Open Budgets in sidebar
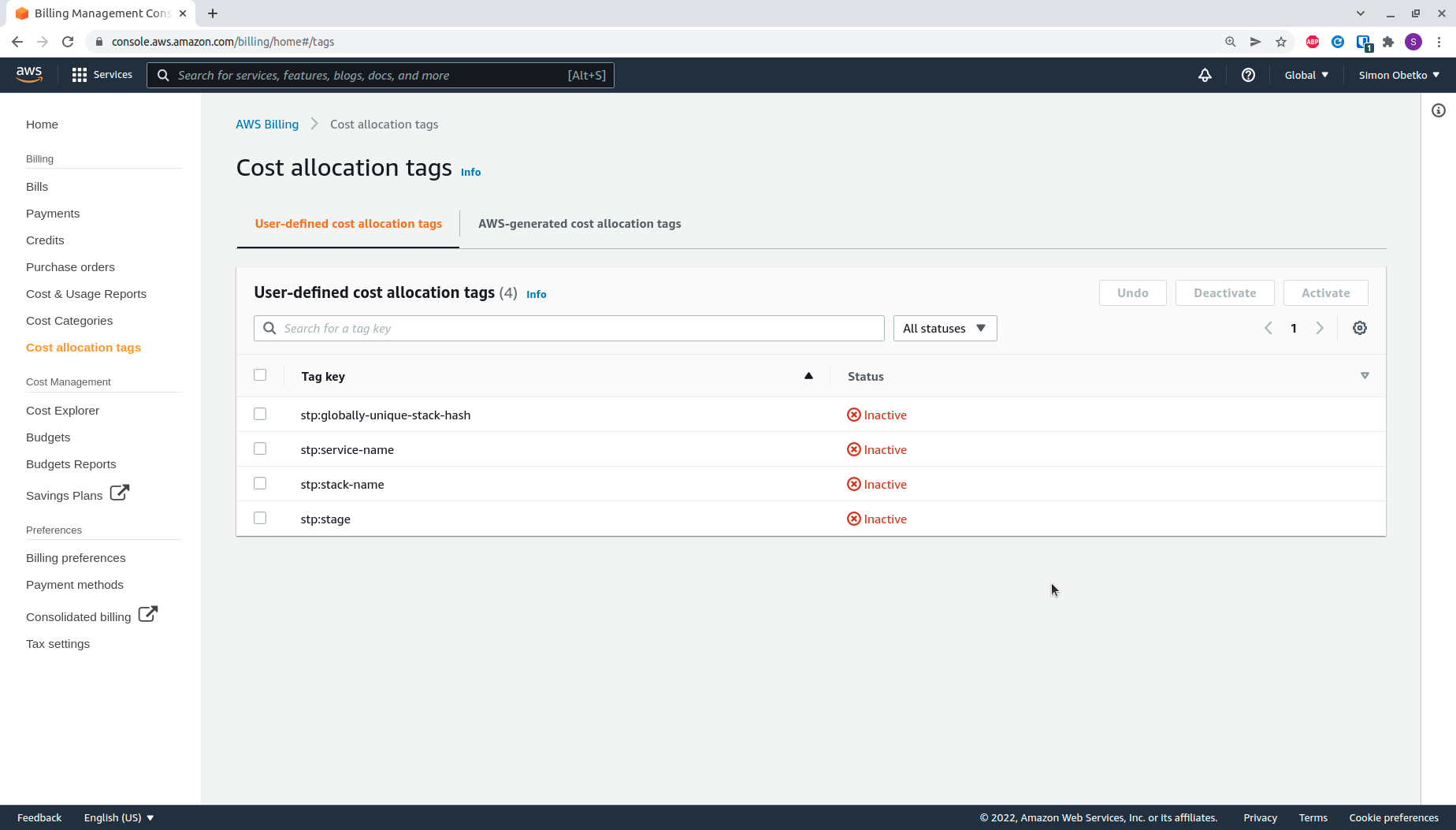This screenshot has height=830, width=1456. pyautogui.click(x=48, y=437)
